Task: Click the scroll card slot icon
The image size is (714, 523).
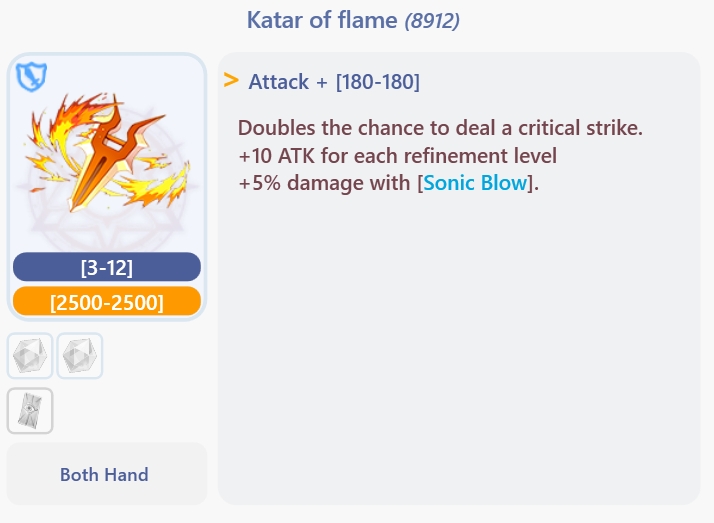Action: (x=30, y=411)
